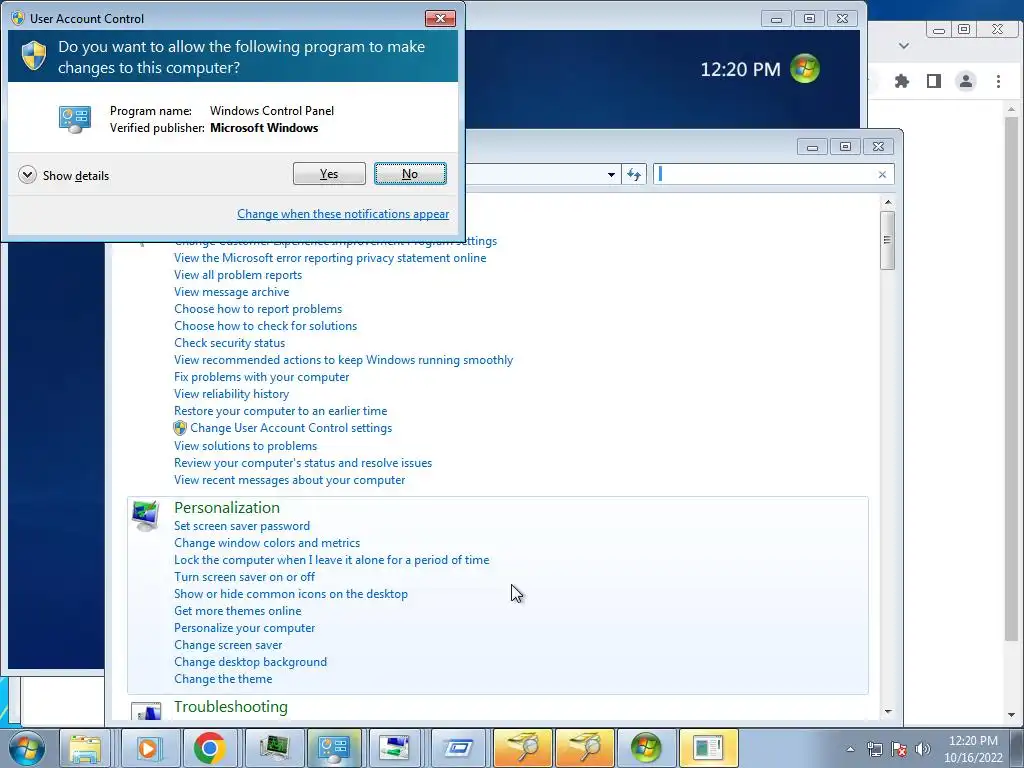Open 'Change when these notifications appear' link
Viewport: 1024px width, 768px height.
tap(343, 214)
